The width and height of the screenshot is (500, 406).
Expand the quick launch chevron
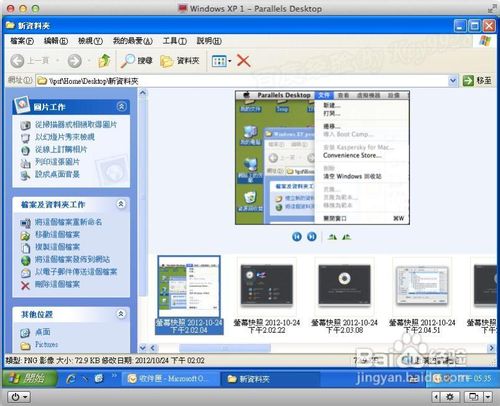[x=114, y=376]
